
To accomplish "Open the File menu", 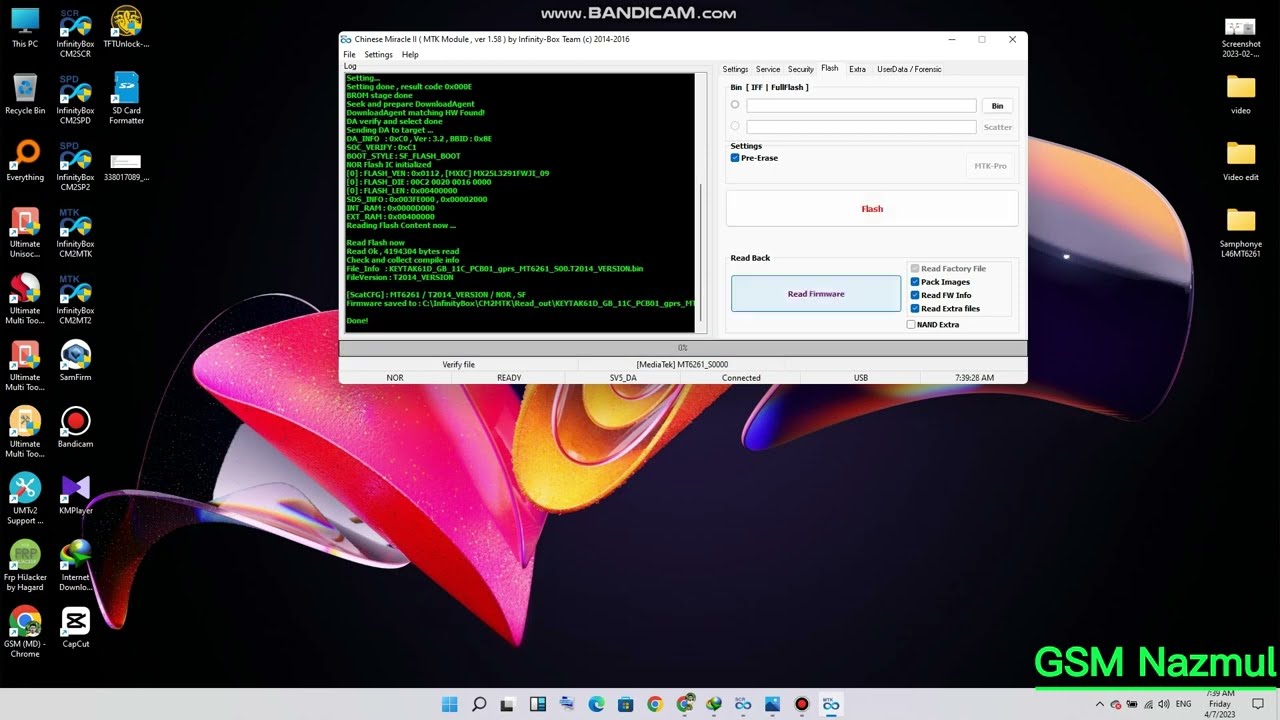I will pyautogui.click(x=349, y=55).
